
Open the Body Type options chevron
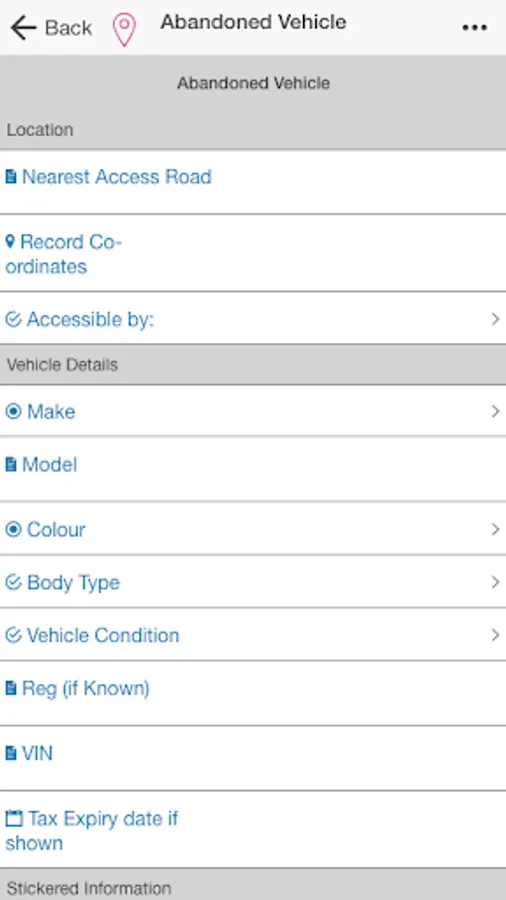tap(495, 582)
